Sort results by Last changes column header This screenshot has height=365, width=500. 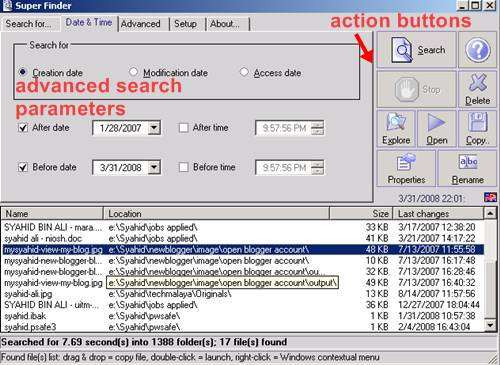[x=438, y=213]
